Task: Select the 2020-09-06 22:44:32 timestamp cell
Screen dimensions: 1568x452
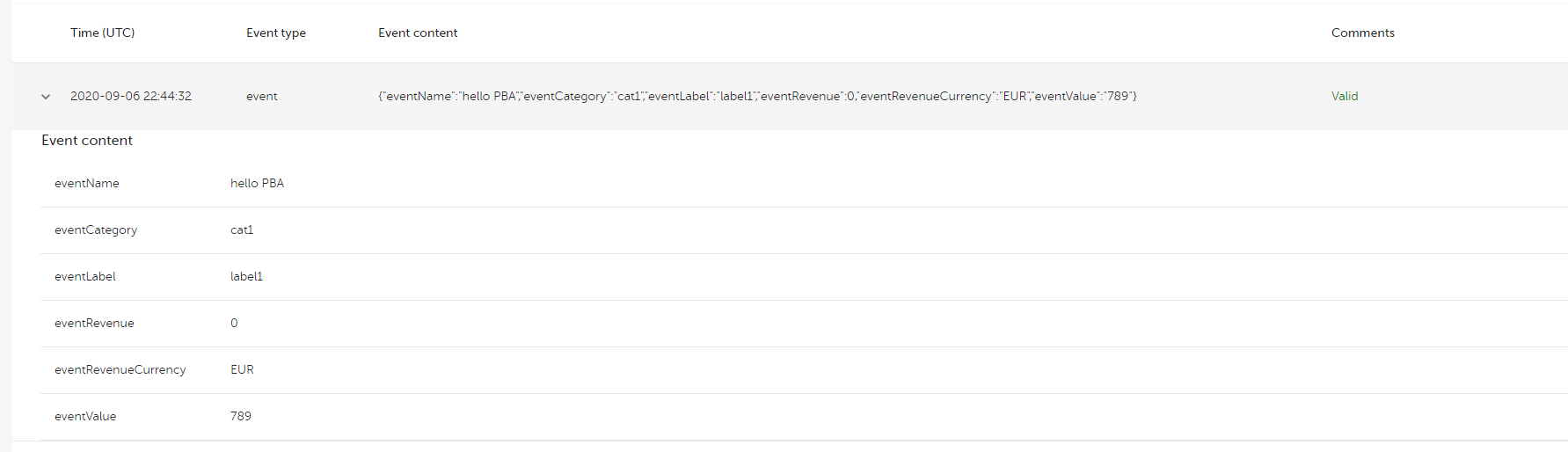Action: pos(130,96)
